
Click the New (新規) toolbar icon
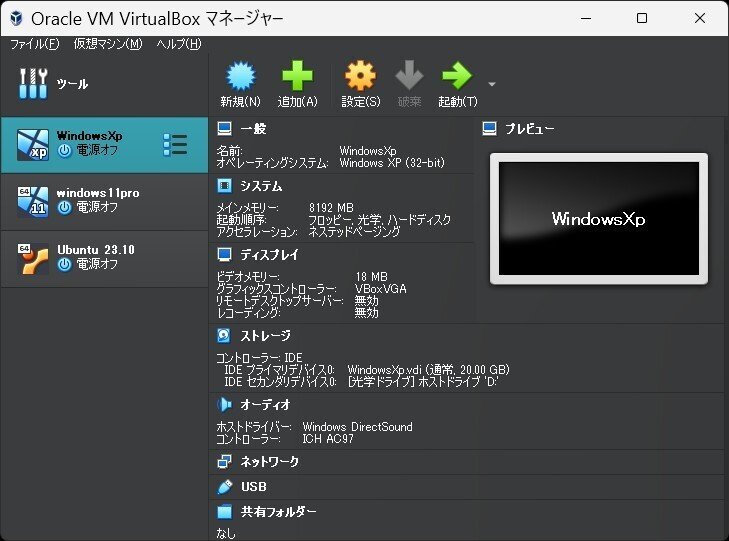coord(240,76)
